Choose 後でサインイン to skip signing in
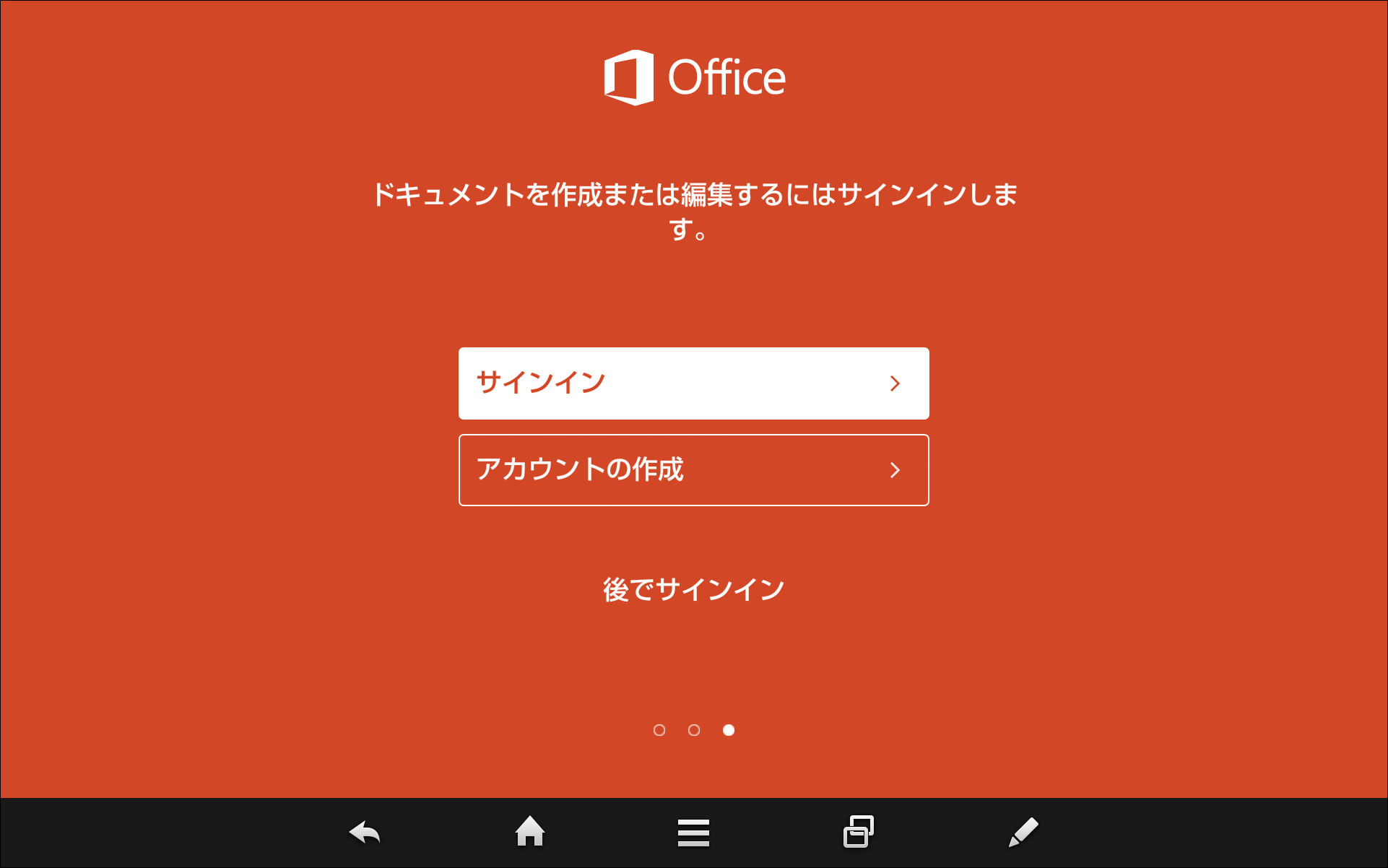This screenshot has height=868, width=1388. pos(693,588)
